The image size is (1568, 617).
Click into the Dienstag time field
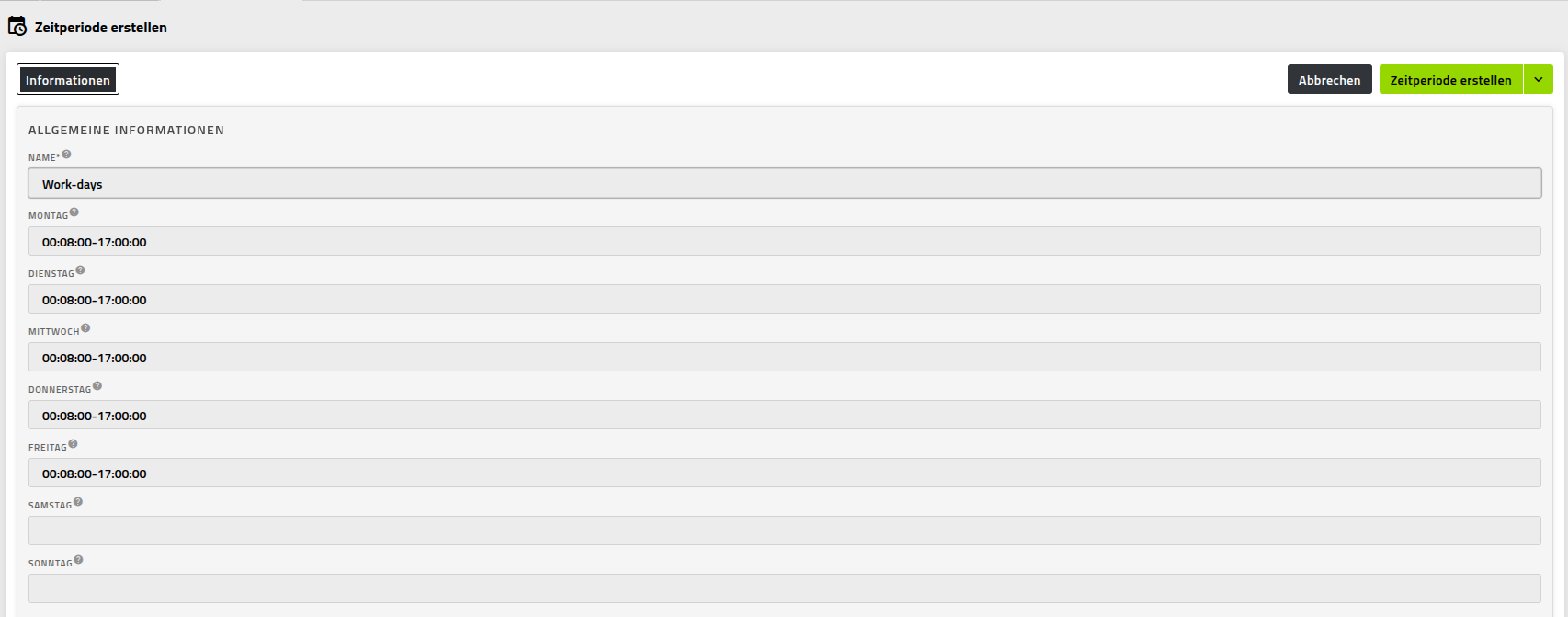coord(784,300)
